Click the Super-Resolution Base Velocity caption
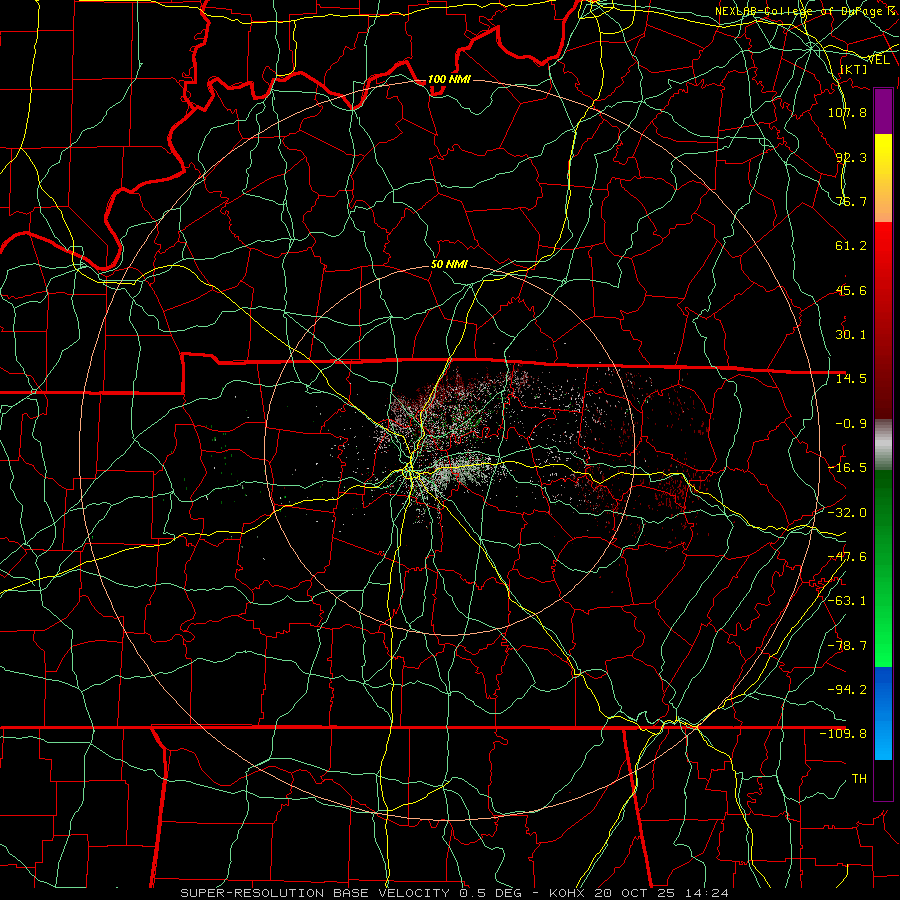Screen dimensions: 900x900 (454, 893)
